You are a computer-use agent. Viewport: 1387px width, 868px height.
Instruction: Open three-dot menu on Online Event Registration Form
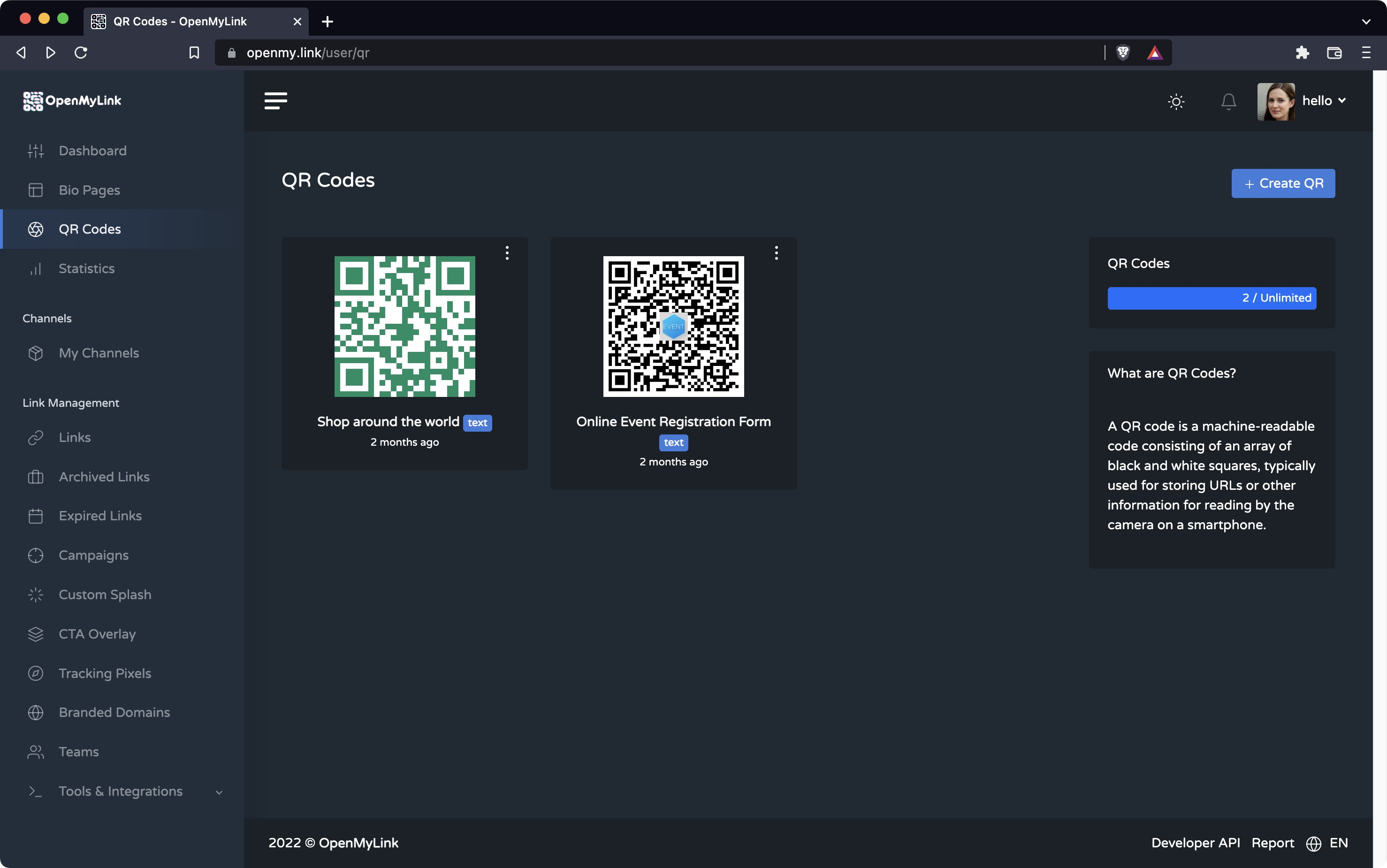(776, 253)
